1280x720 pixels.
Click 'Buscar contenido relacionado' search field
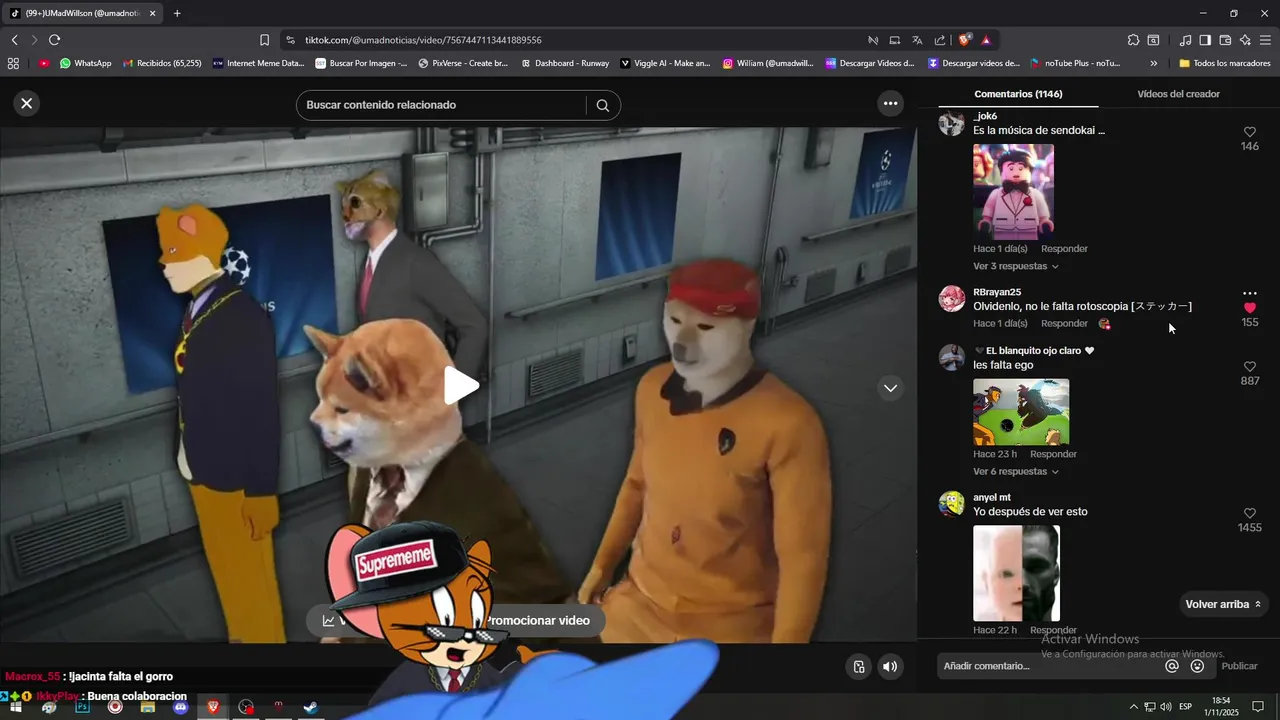[x=440, y=105]
